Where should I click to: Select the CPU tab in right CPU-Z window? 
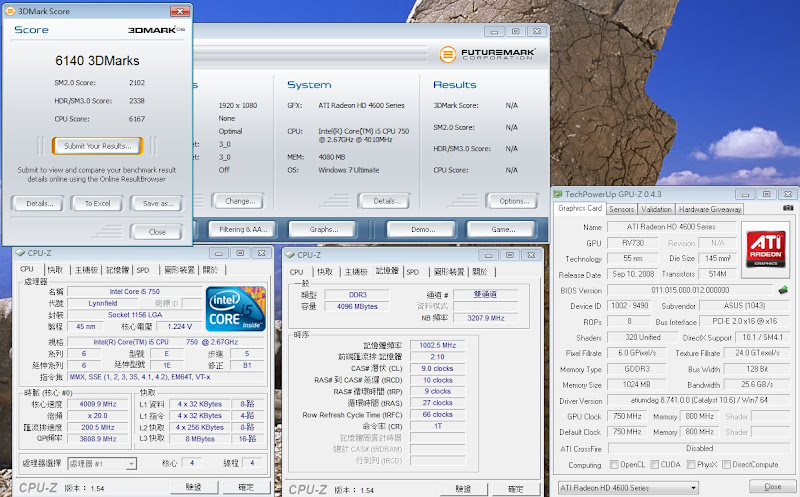[x=296, y=272]
